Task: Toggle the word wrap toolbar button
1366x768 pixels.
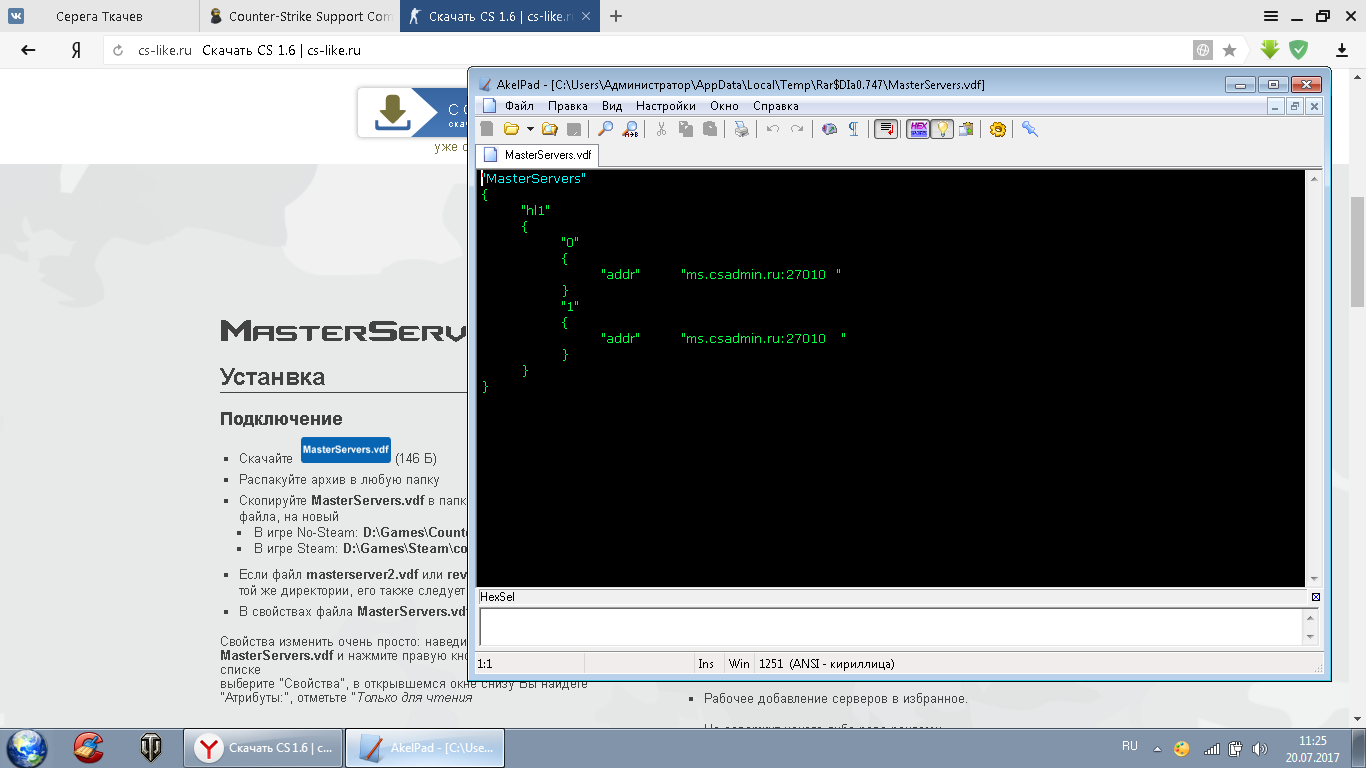Action: (886, 129)
